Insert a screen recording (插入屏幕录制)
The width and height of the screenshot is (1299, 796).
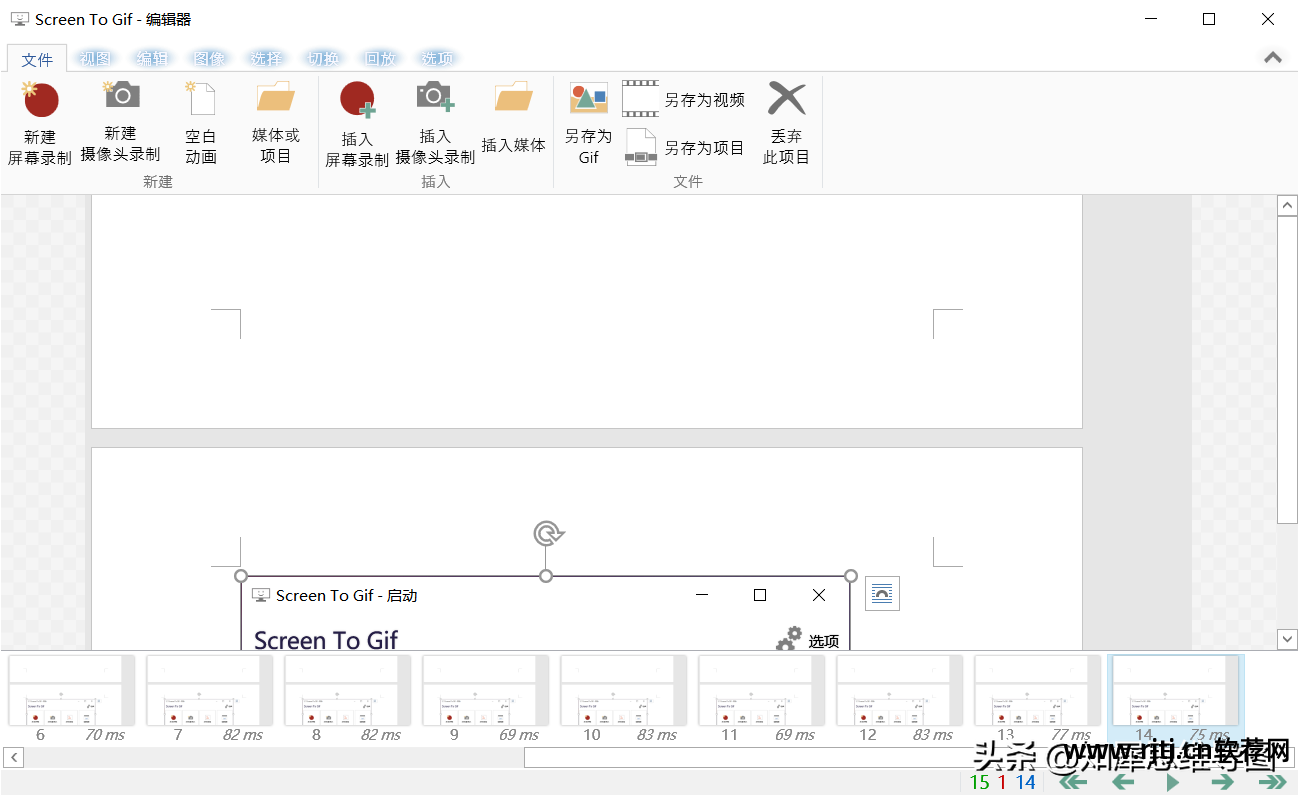[357, 125]
